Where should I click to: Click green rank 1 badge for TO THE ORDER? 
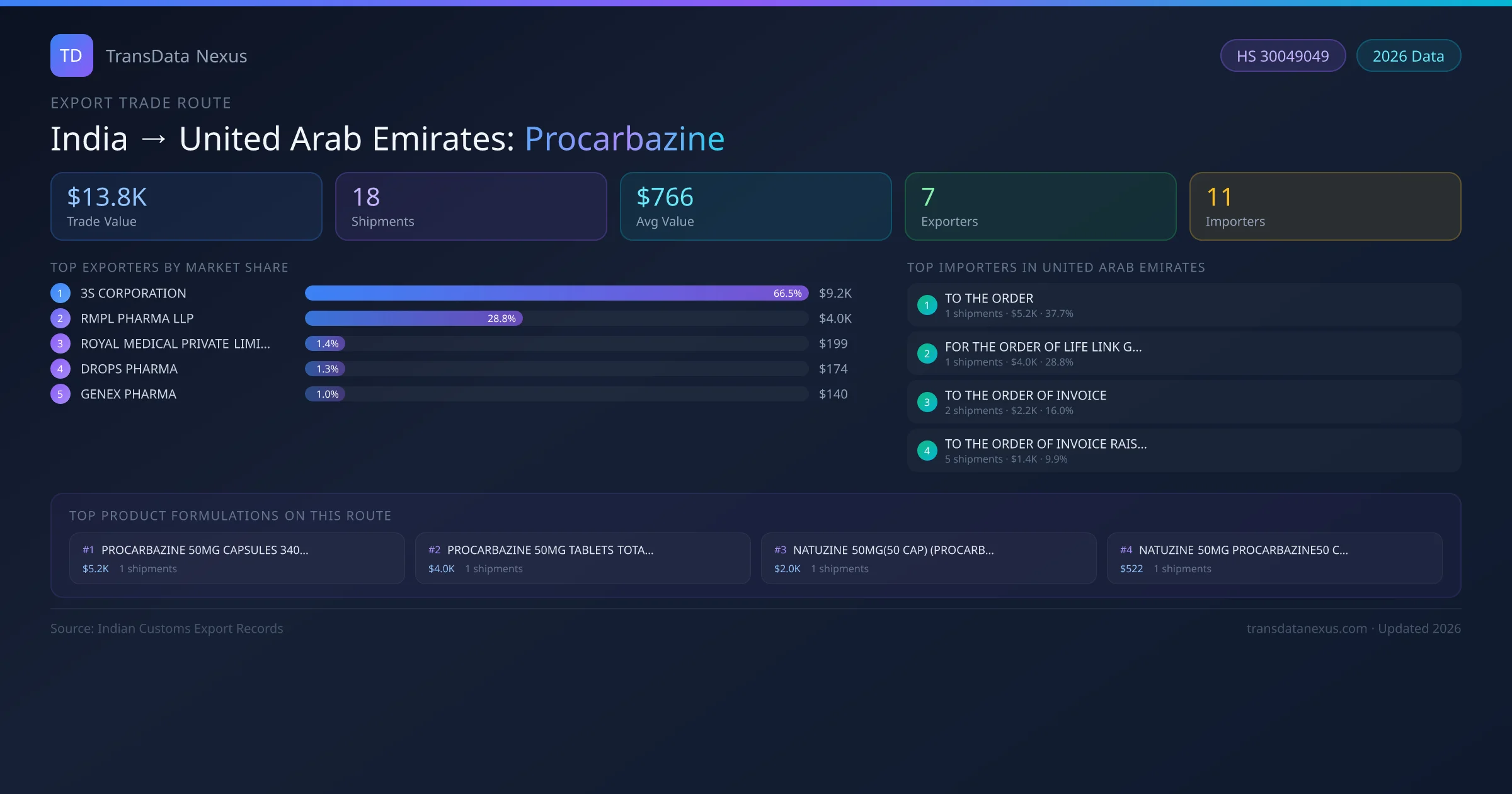(927, 305)
